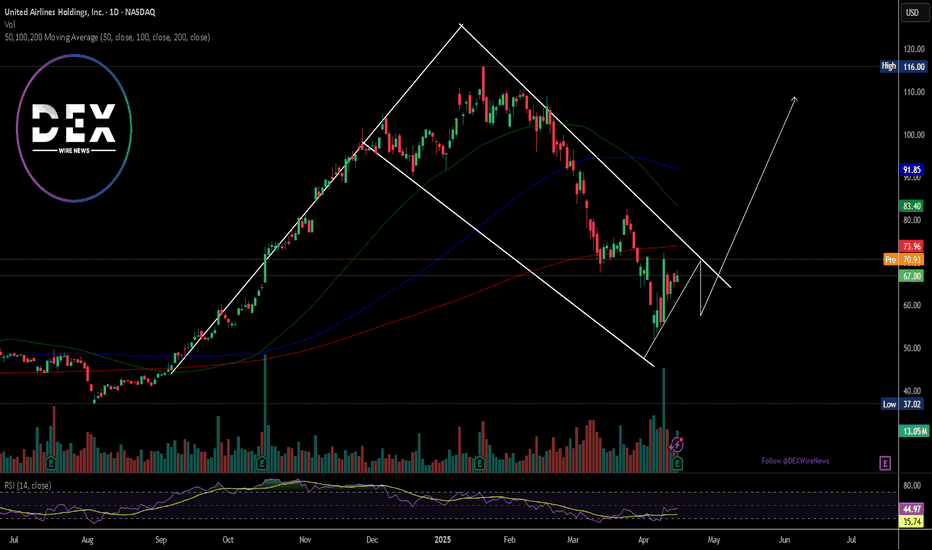Click the Apr label on time axis
The height and width of the screenshot is (550, 932).
point(643,540)
